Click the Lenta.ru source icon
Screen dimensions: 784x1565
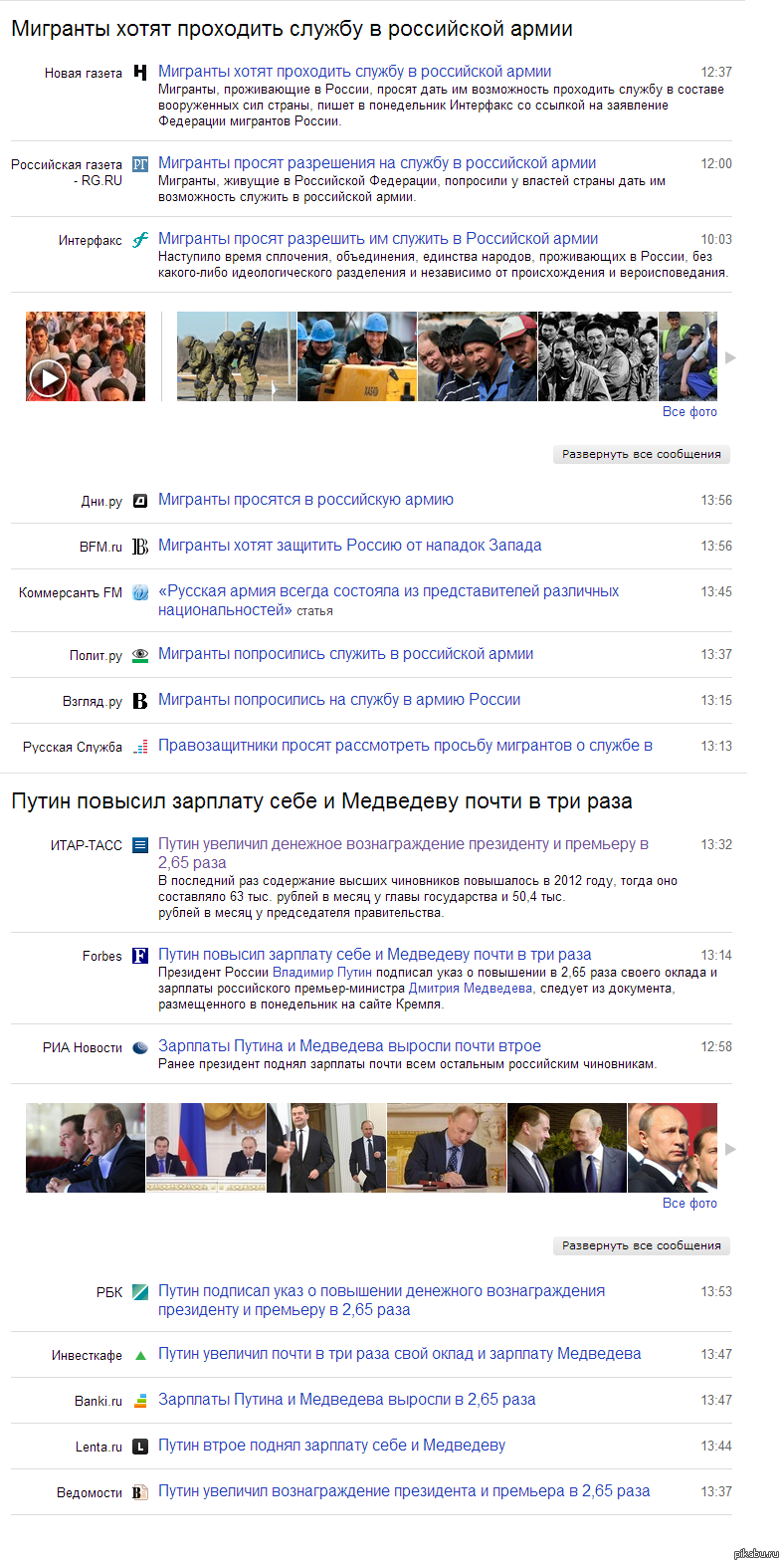point(140,1446)
